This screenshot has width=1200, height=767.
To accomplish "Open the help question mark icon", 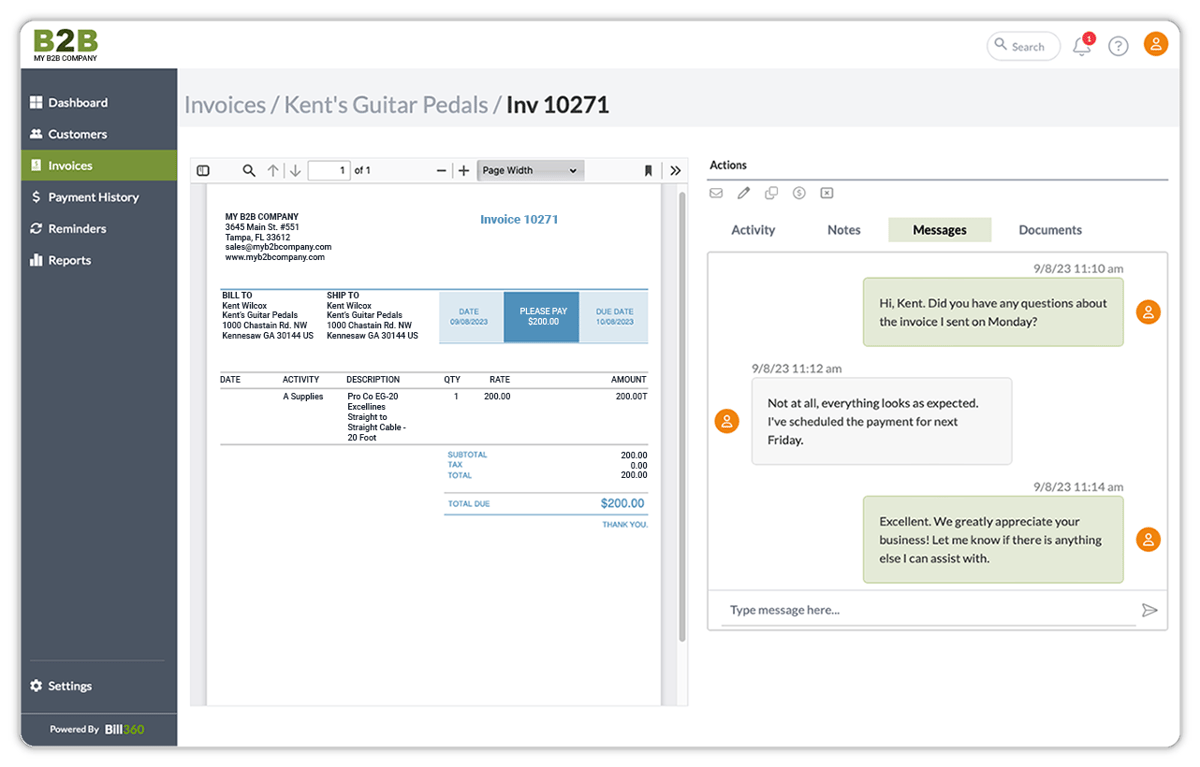I will 1118,46.
